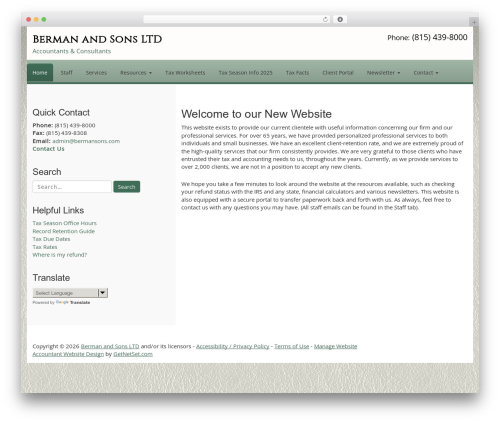Image resolution: width=500 pixels, height=423 pixels.
Task: Go to the Staff page
Action: (67, 73)
